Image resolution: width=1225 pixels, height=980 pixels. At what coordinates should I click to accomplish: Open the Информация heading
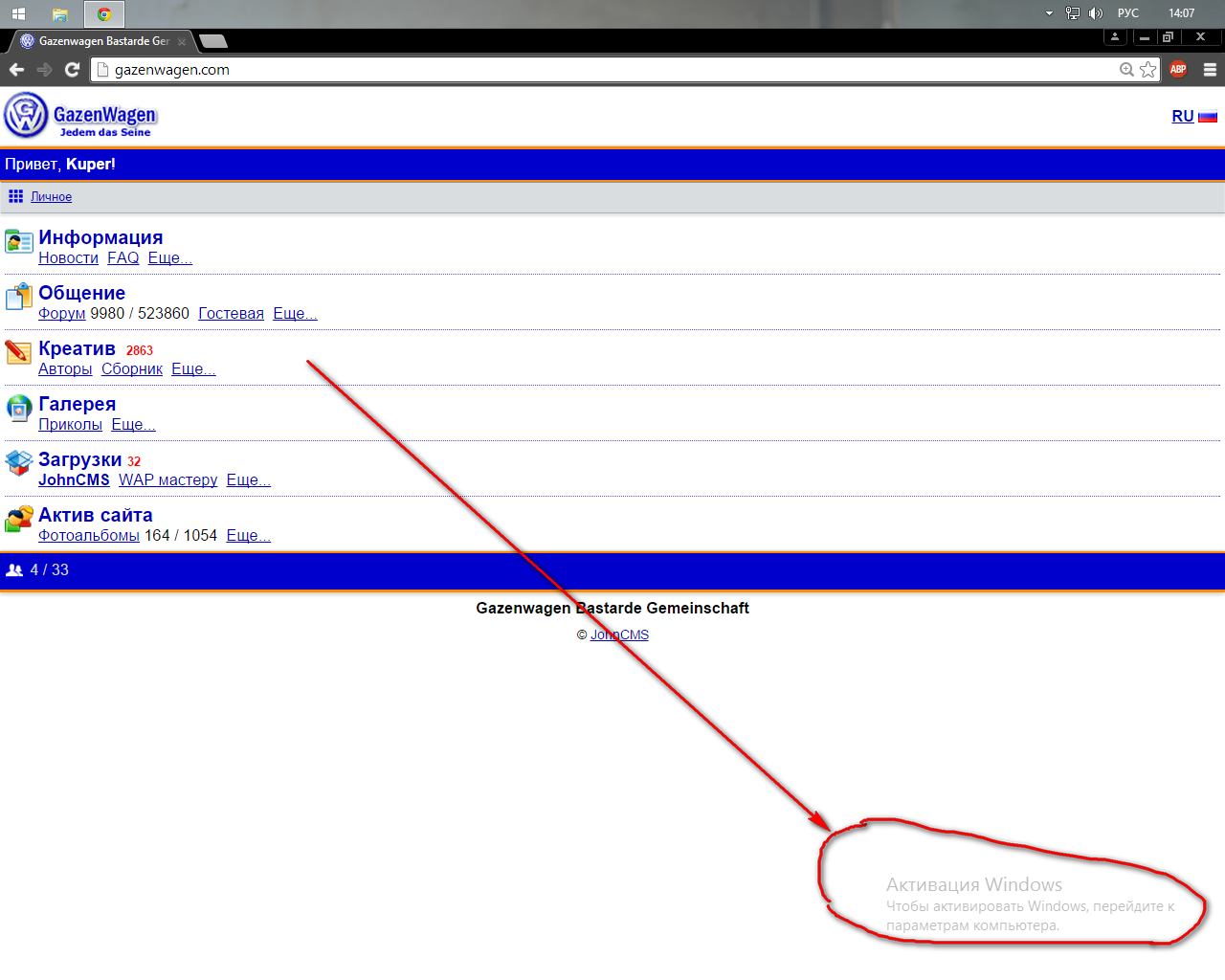pos(100,237)
